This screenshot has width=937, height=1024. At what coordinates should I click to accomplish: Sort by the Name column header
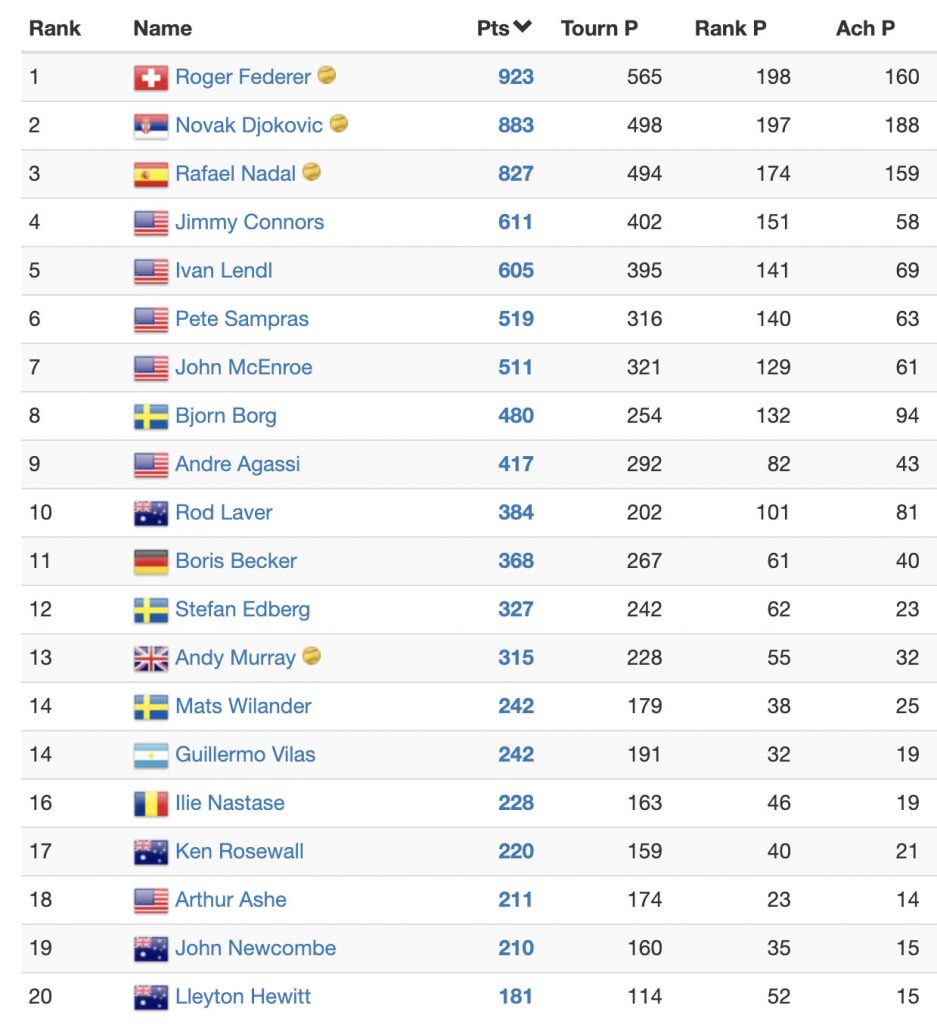coord(163,28)
